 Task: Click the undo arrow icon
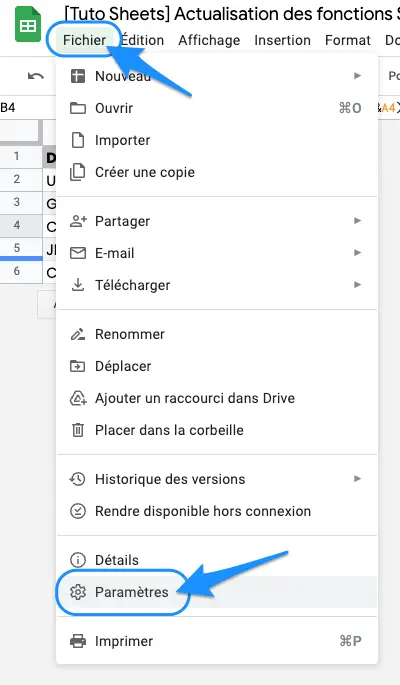pyautogui.click(x=36, y=76)
